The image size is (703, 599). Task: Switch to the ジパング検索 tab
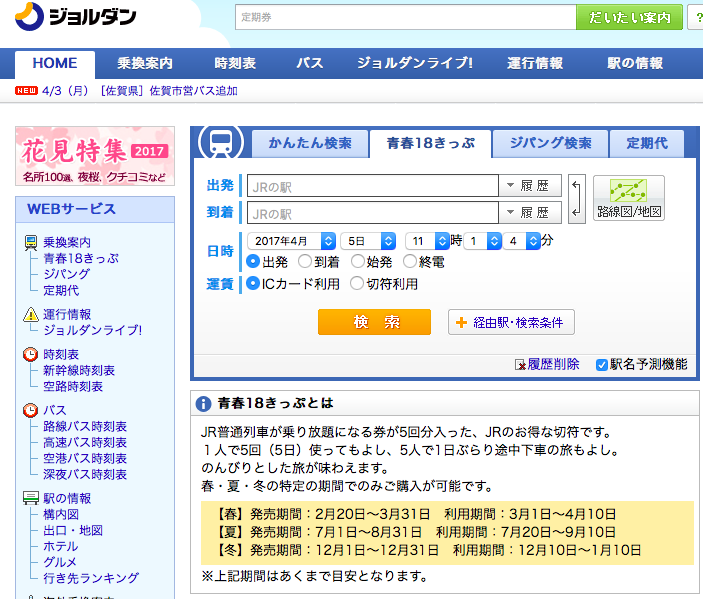click(551, 143)
